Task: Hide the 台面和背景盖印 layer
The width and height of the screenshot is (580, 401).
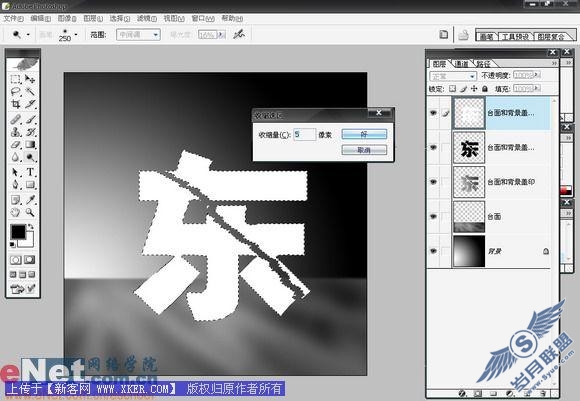Action: pyautogui.click(x=433, y=182)
